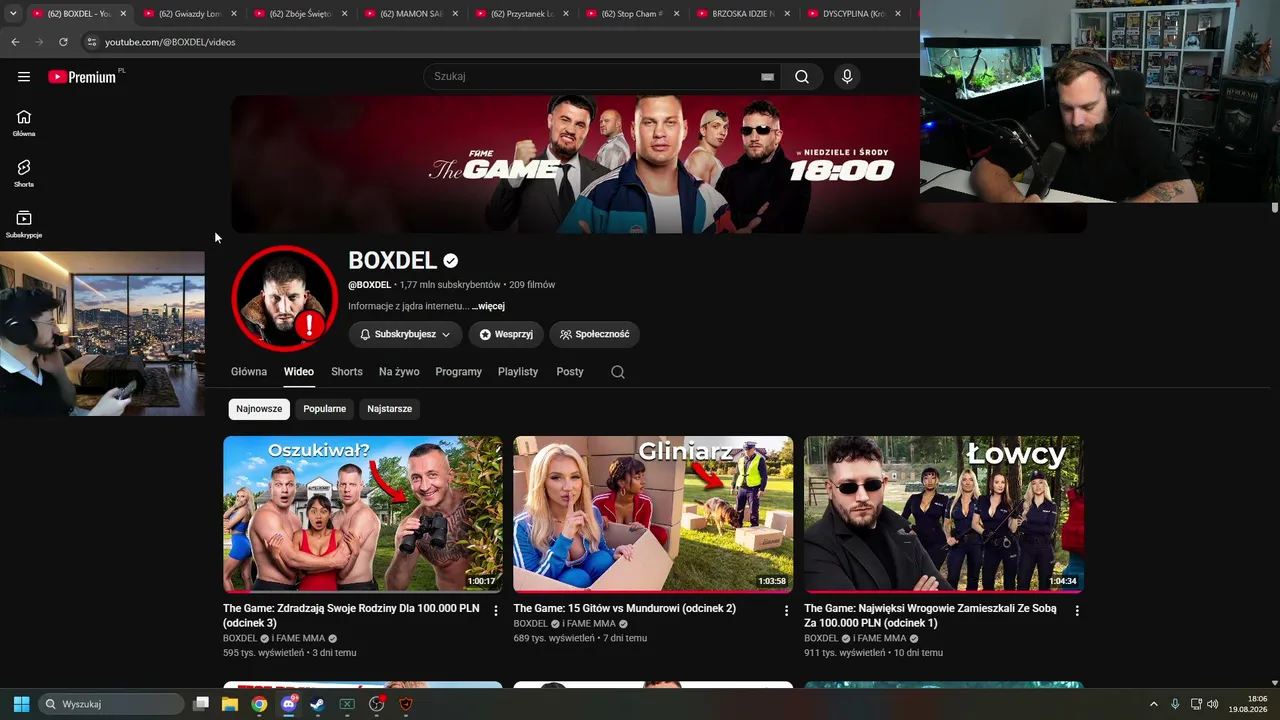Reload the YouTube page

coord(63,42)
